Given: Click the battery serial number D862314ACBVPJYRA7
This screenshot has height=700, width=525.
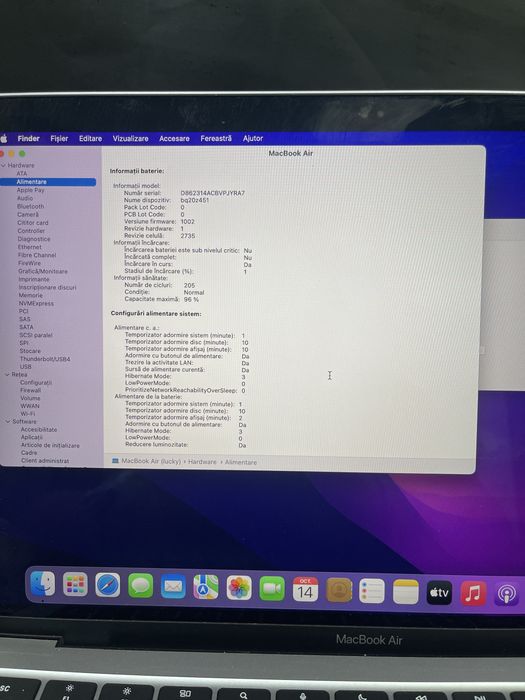Looking at the screenshot, I should [x=212, y=193].
